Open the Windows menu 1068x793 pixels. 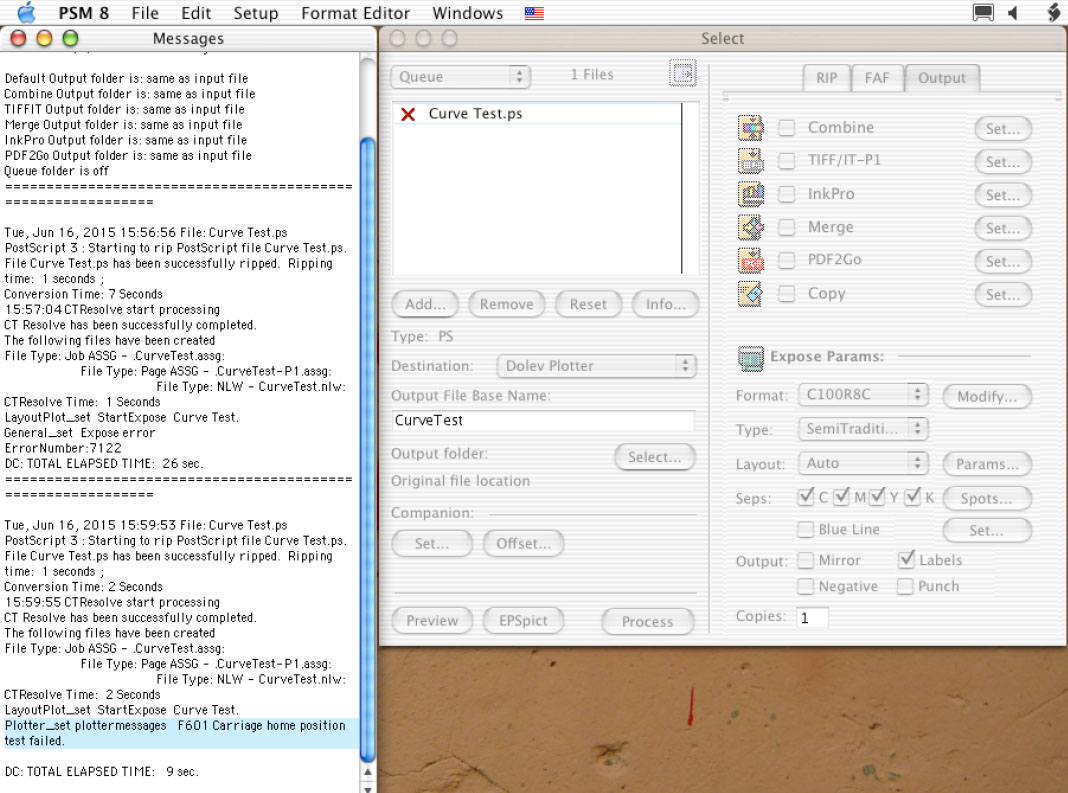pyautogui.click(x=467, y=13)
